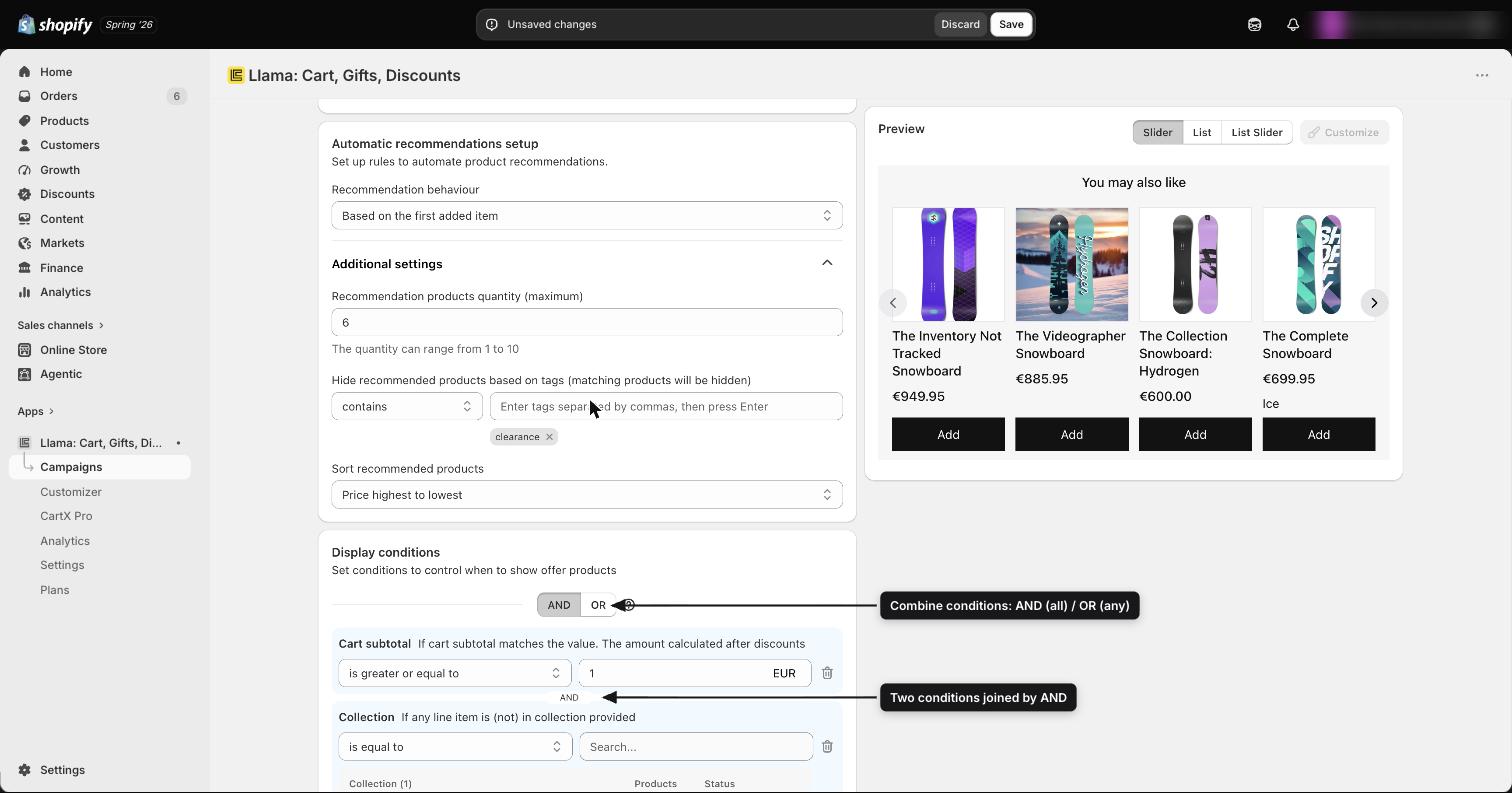1512x793 pixels.
Task: Open the notifications bell
Action: click(1293, 24)
